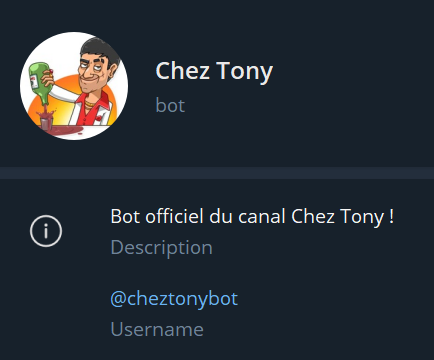Click 'Tony' in the profile heading
The width and height of the screenshot is (434, 360).
point(245,72)
